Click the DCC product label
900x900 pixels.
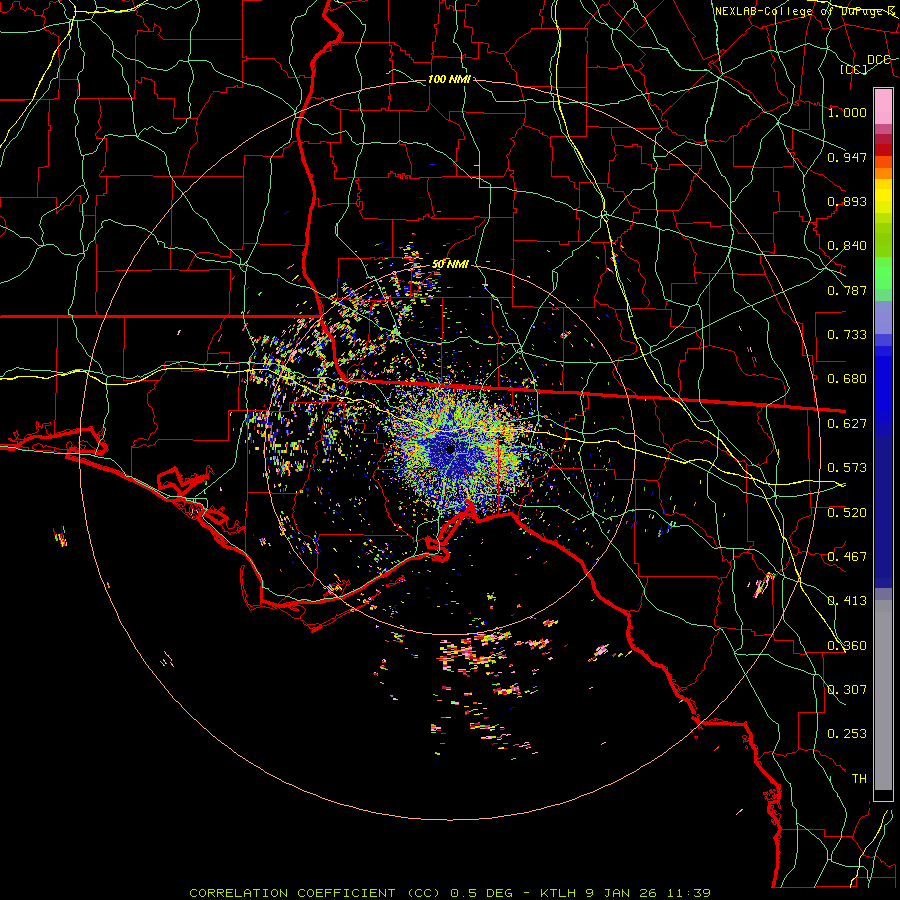coord(878,60)
